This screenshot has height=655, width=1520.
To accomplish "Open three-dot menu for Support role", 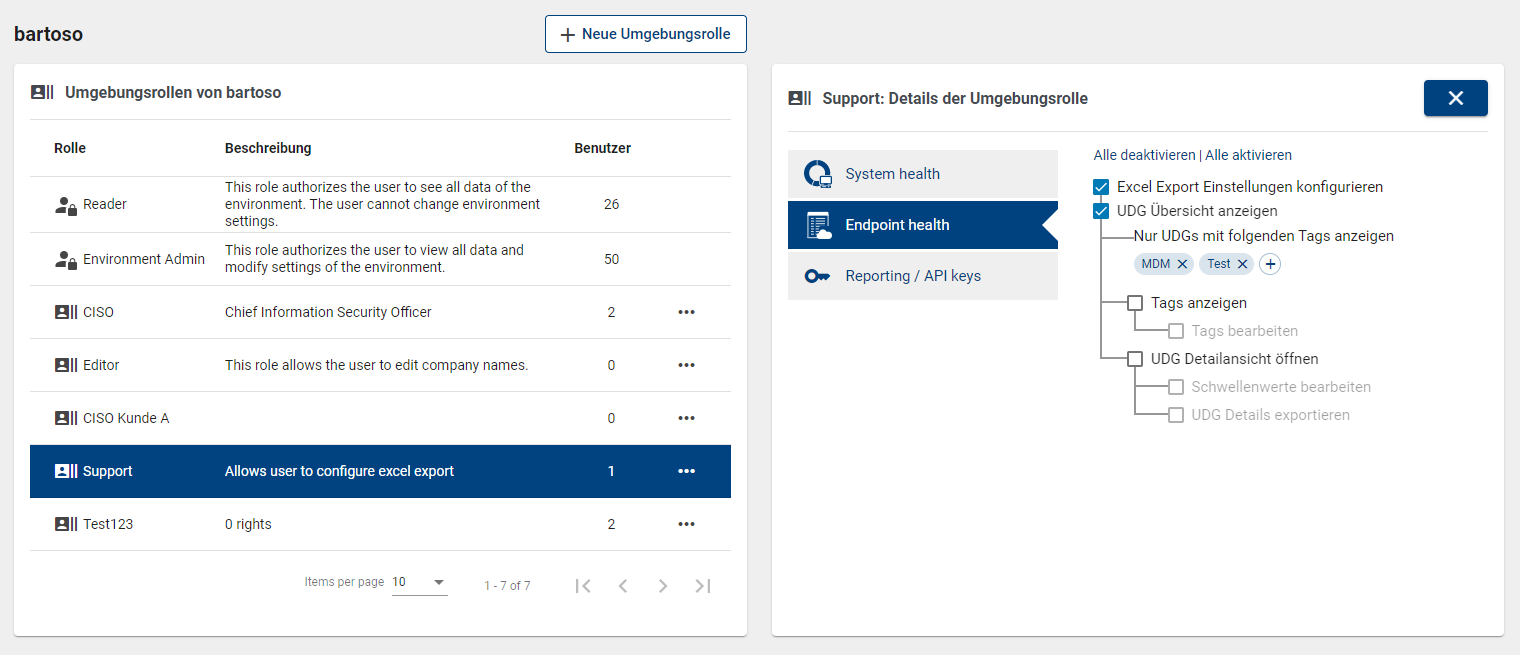I will [686, 471].
